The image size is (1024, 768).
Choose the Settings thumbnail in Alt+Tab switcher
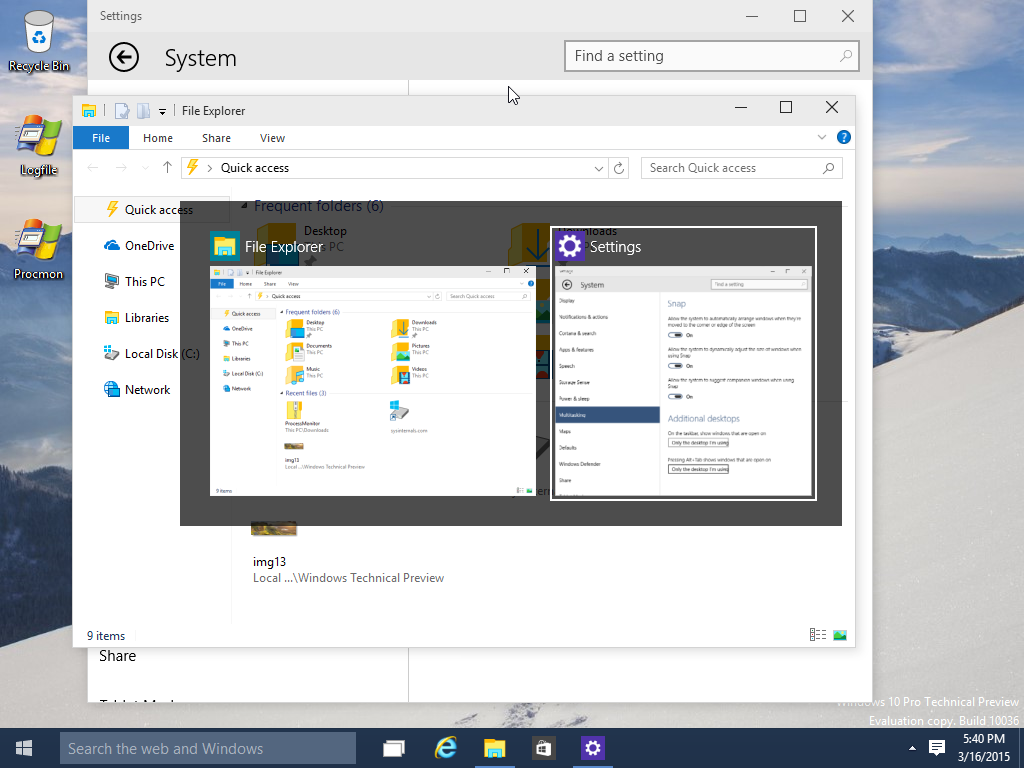[683, 364]
